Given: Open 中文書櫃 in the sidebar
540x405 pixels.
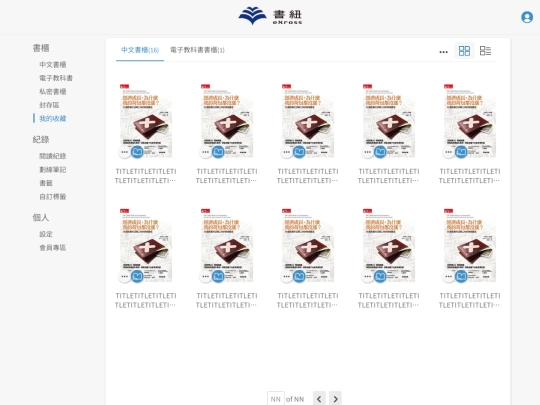Looking at the screenshot, I should (53, 64).
